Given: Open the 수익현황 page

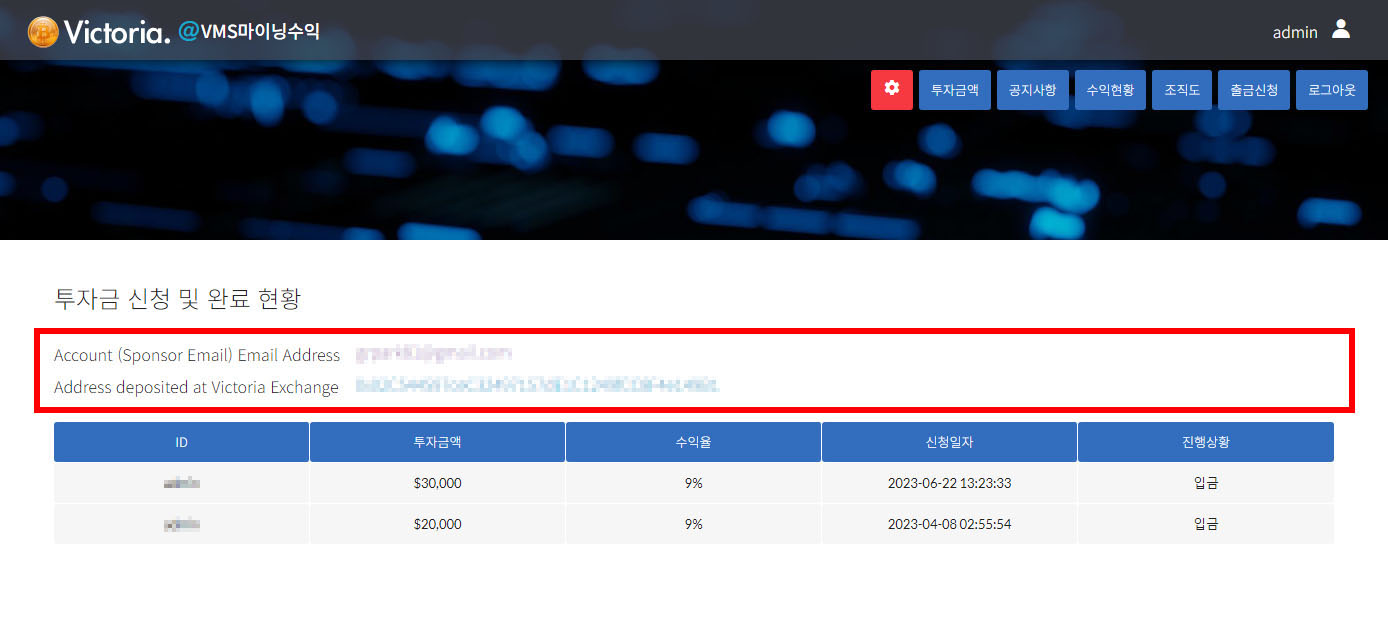Looking at the screenshot, I should [x=1110, y=89].
